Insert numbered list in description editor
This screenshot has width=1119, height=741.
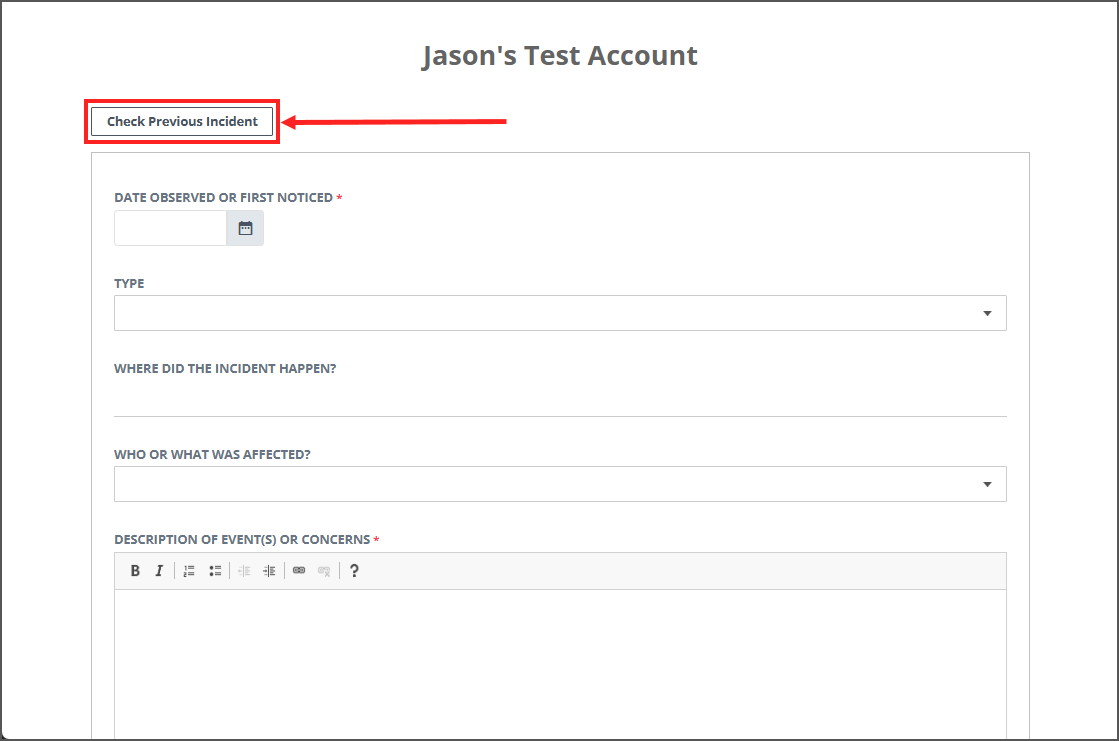coord(189,571)
